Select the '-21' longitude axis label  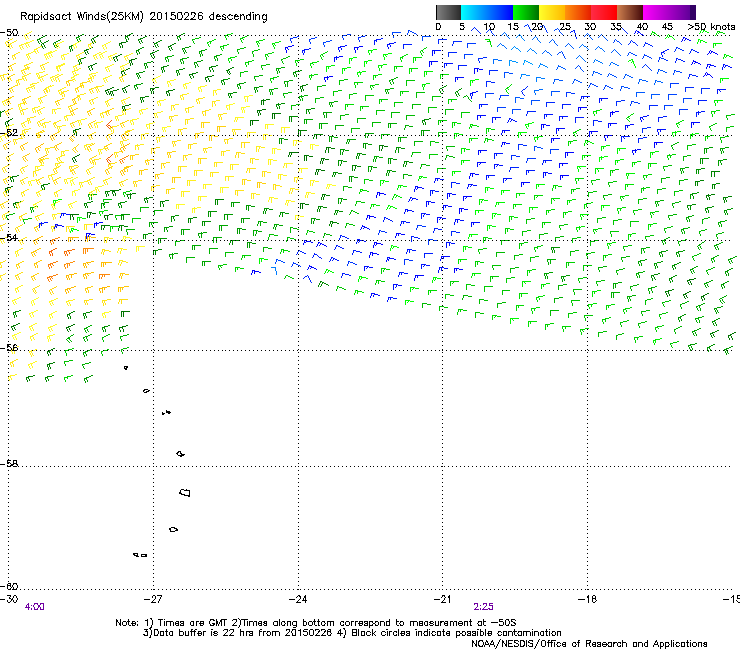click(x=442, y=599)
